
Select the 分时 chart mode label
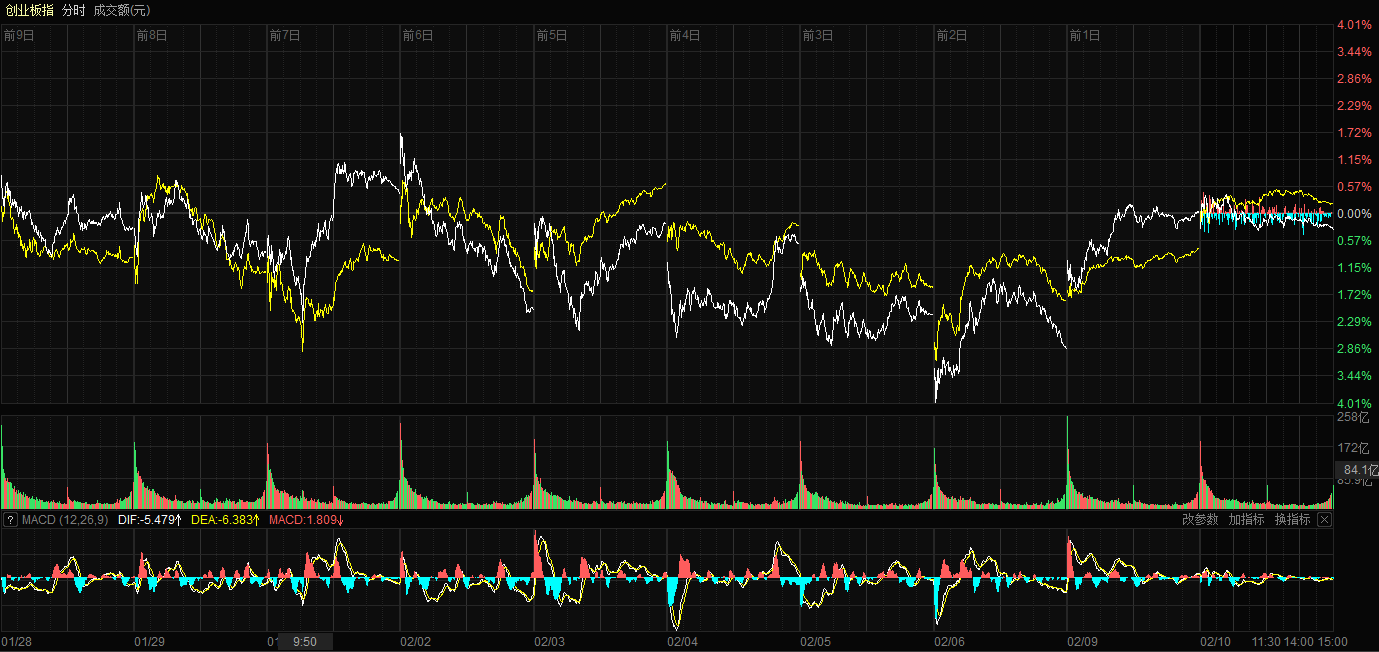[73, 10]
